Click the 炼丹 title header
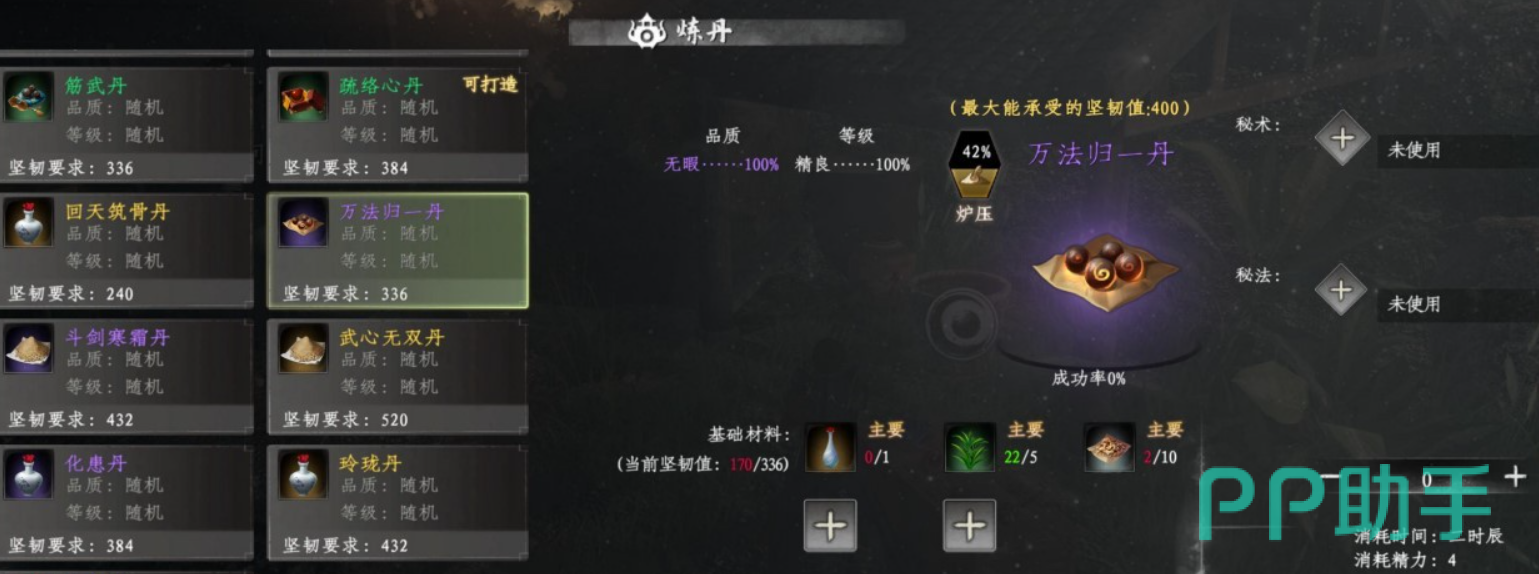 pyautogui.click(x=681, y=32)
